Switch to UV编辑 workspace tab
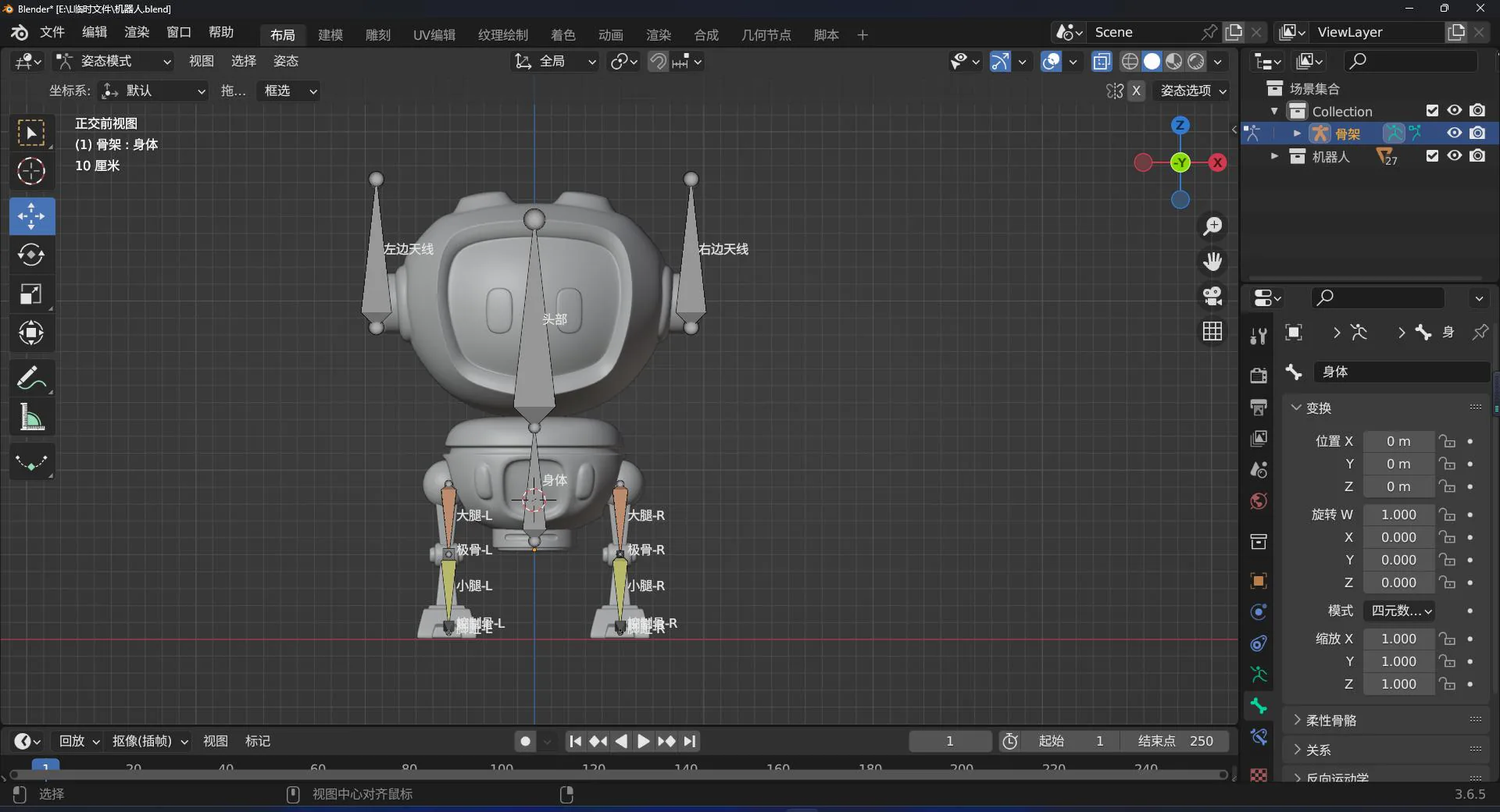Viewport: 1500px width, 812px height. [434, 35]
